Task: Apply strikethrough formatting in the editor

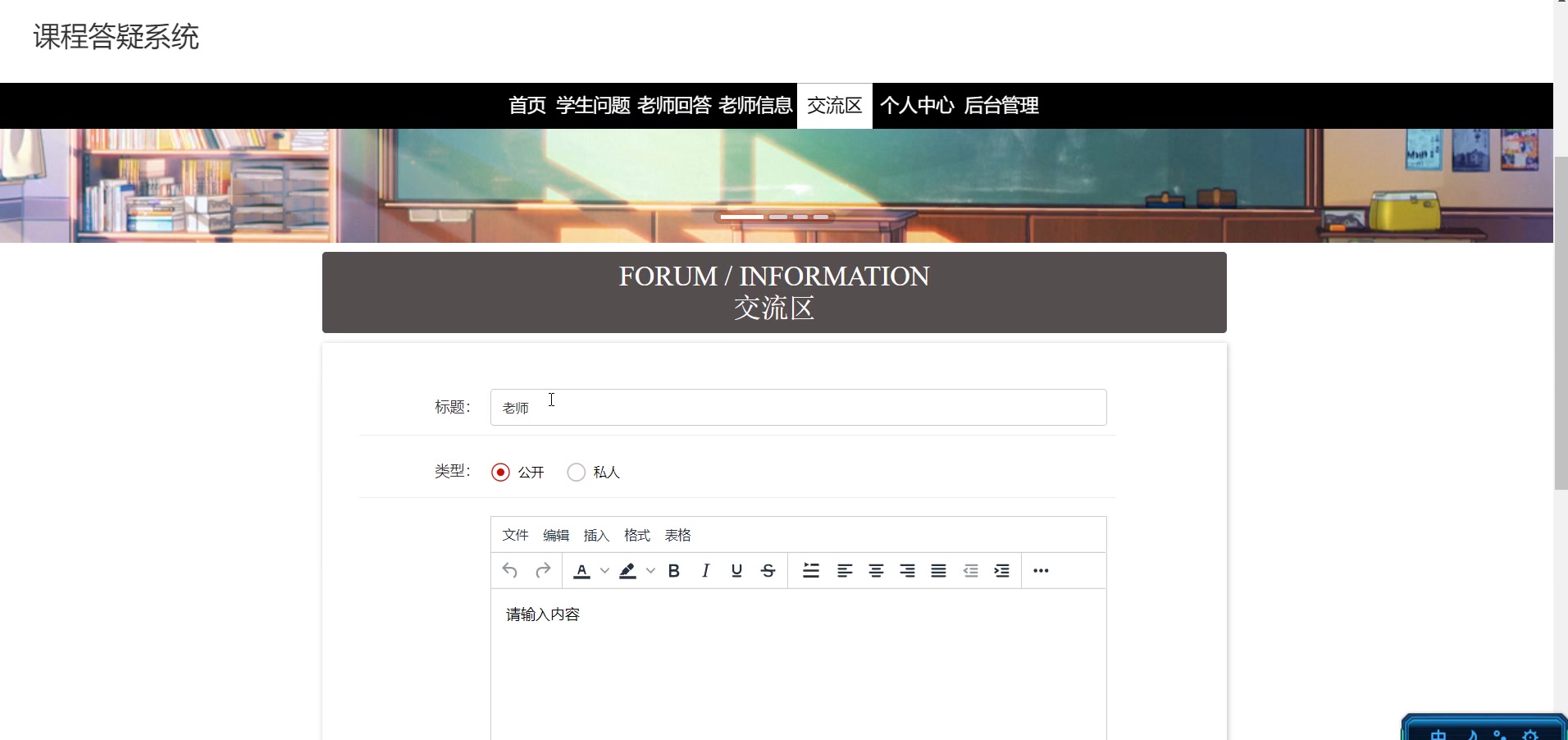Action: (768, 570)
